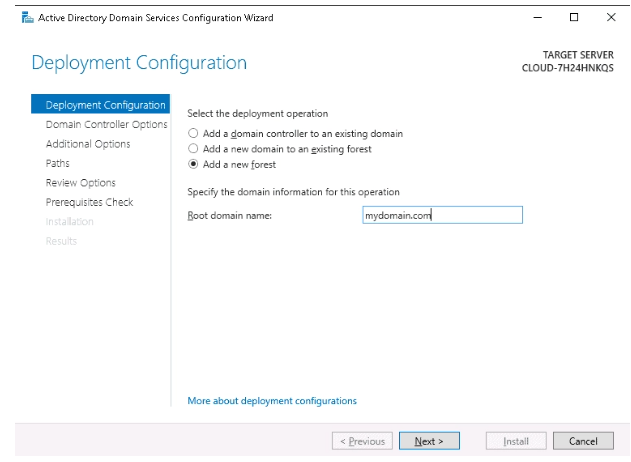Jump to Review Options step

coord(80,183)
